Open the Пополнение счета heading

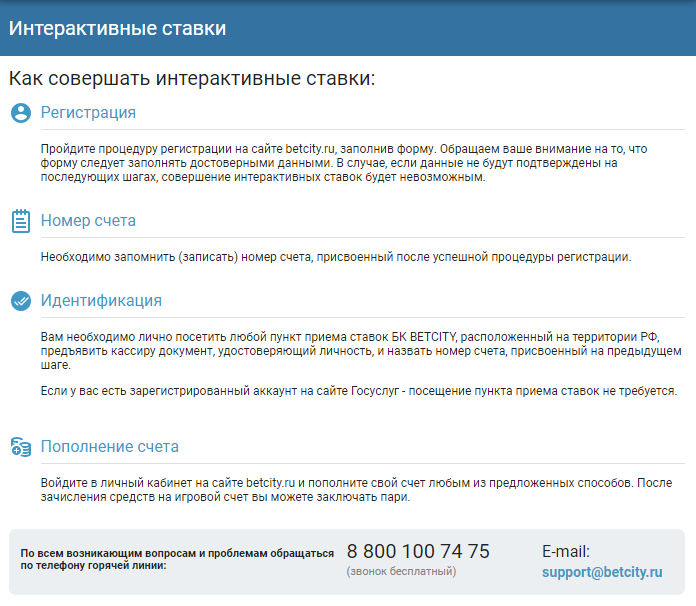pos(110,447)
